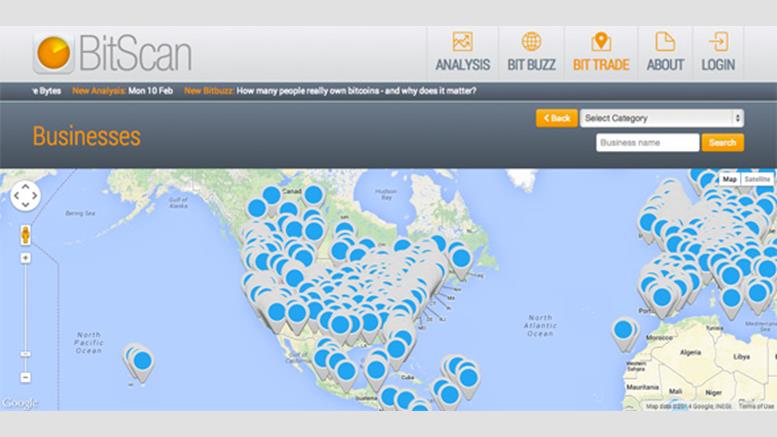The height and width of the screenshot is (437, 777).
Task: Select the BIT TRADE menu label
Action: tap(601, 65)
